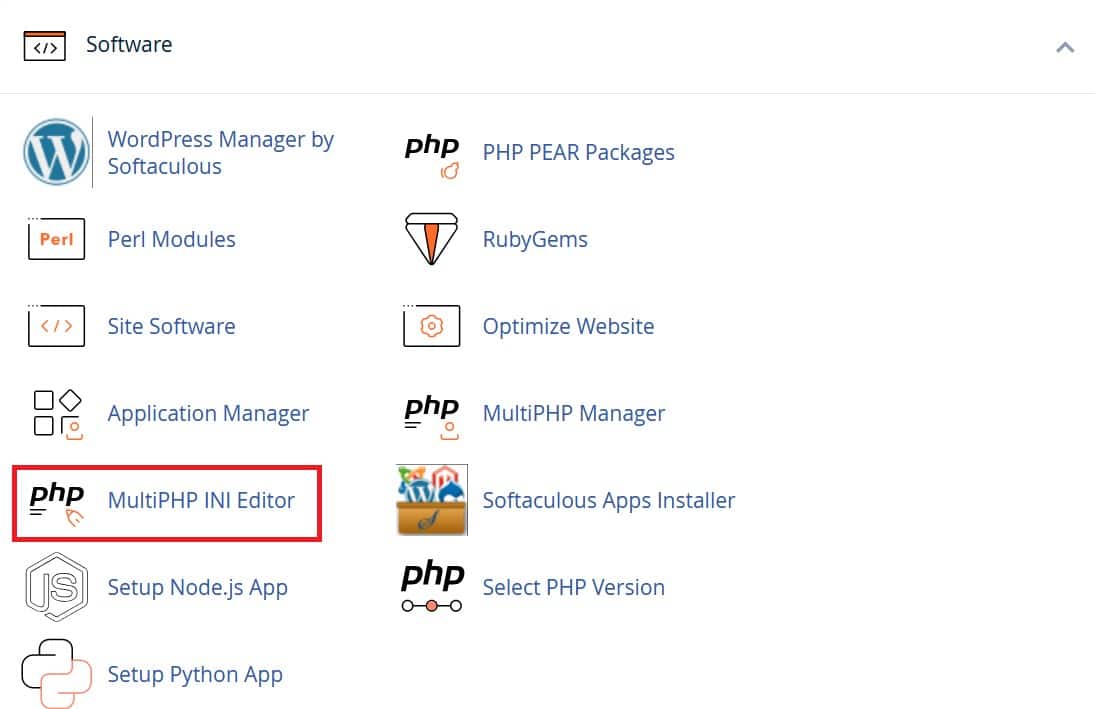
Task: Click the Software section header icon
Action: [x=44, y=44]
